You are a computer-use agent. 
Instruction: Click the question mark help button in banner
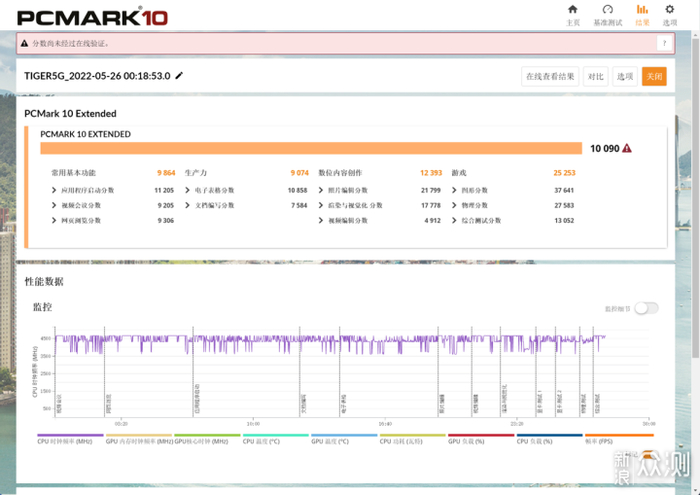pos(664,43)
